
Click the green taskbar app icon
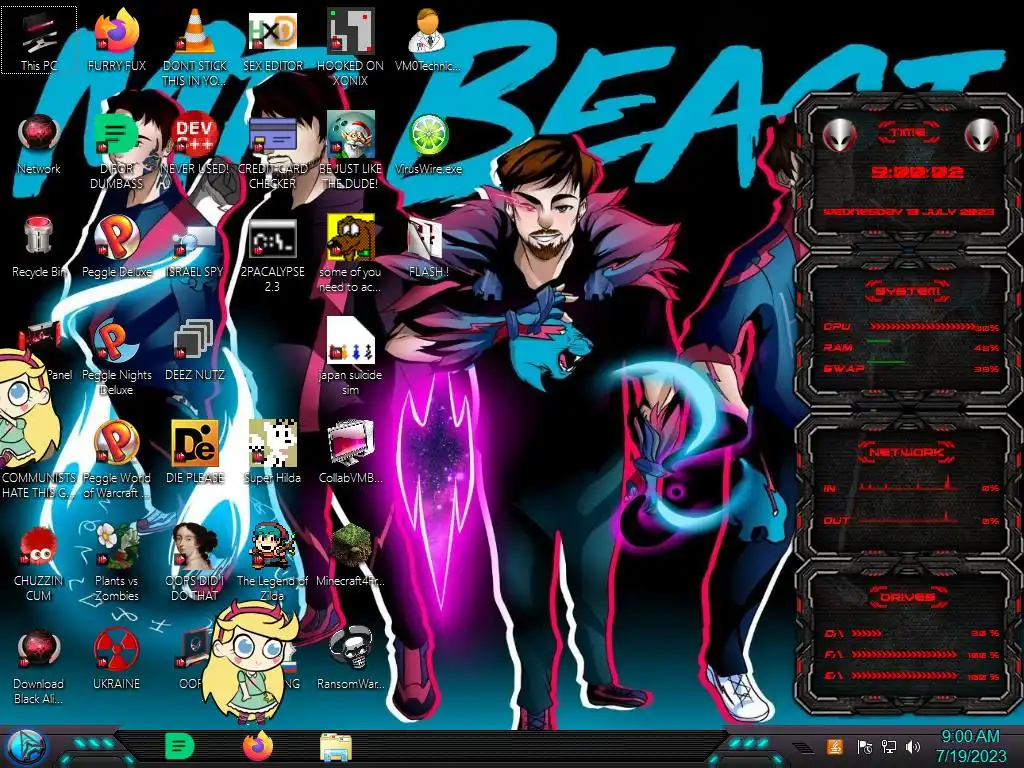click(180, 746)
